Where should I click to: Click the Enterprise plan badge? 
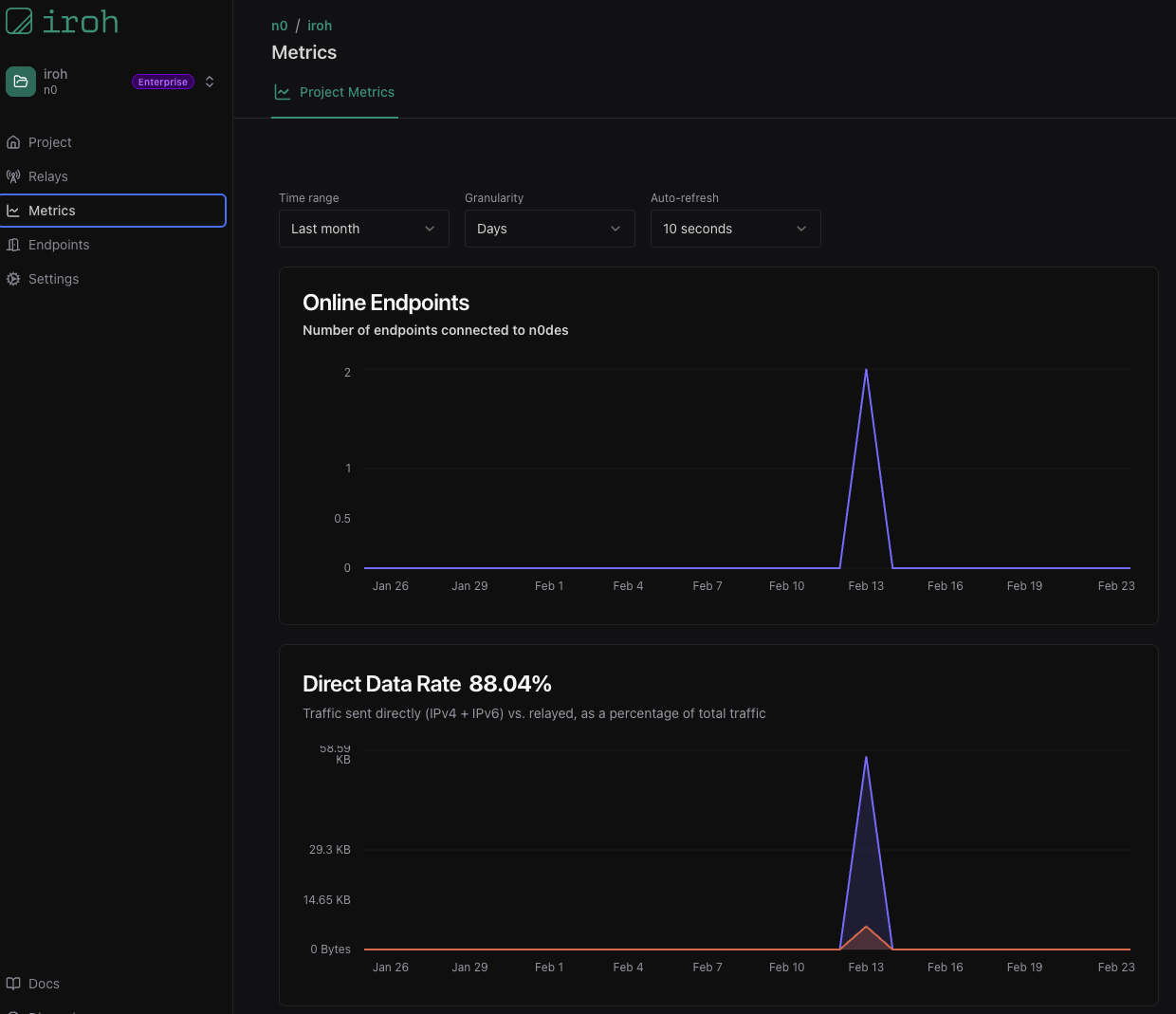pos(162,82)
